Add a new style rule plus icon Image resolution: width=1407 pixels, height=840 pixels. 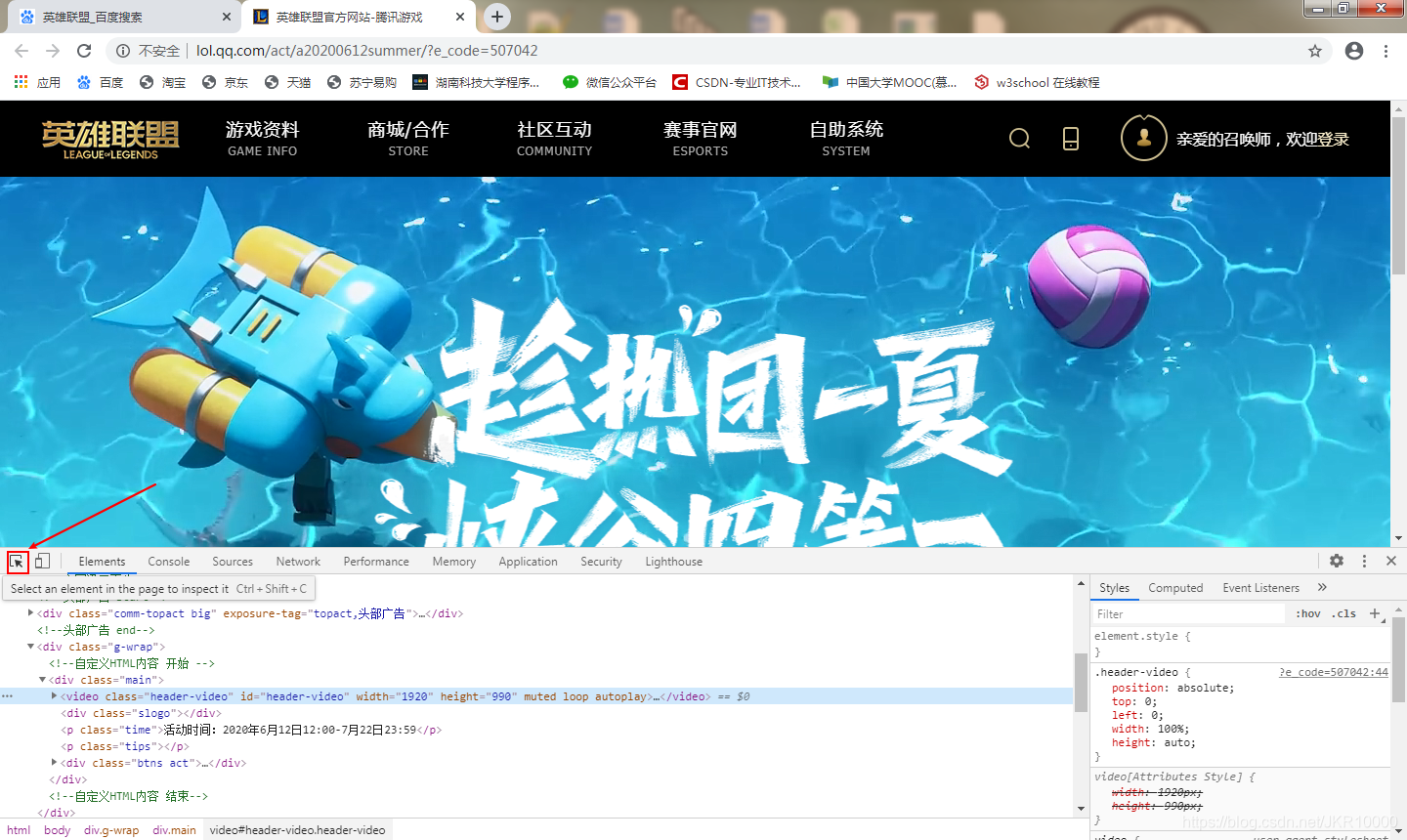1375,613
